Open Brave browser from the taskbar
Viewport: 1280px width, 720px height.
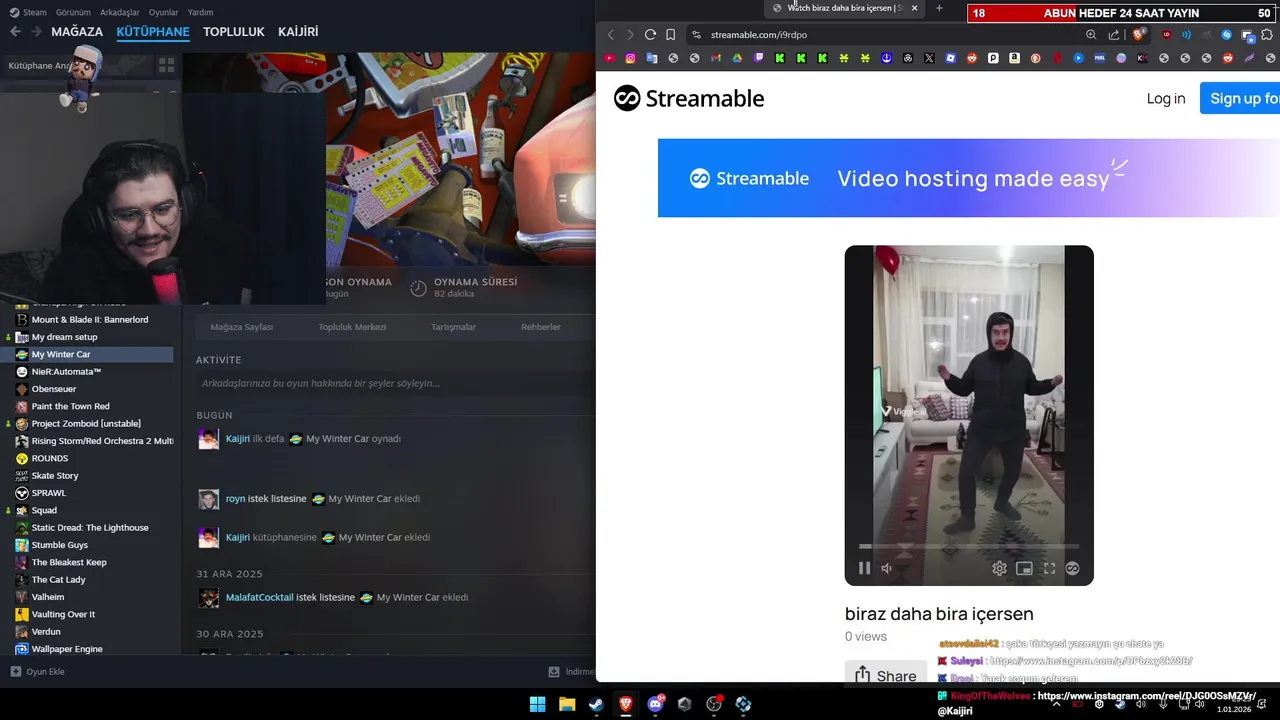tap(626, 704)
